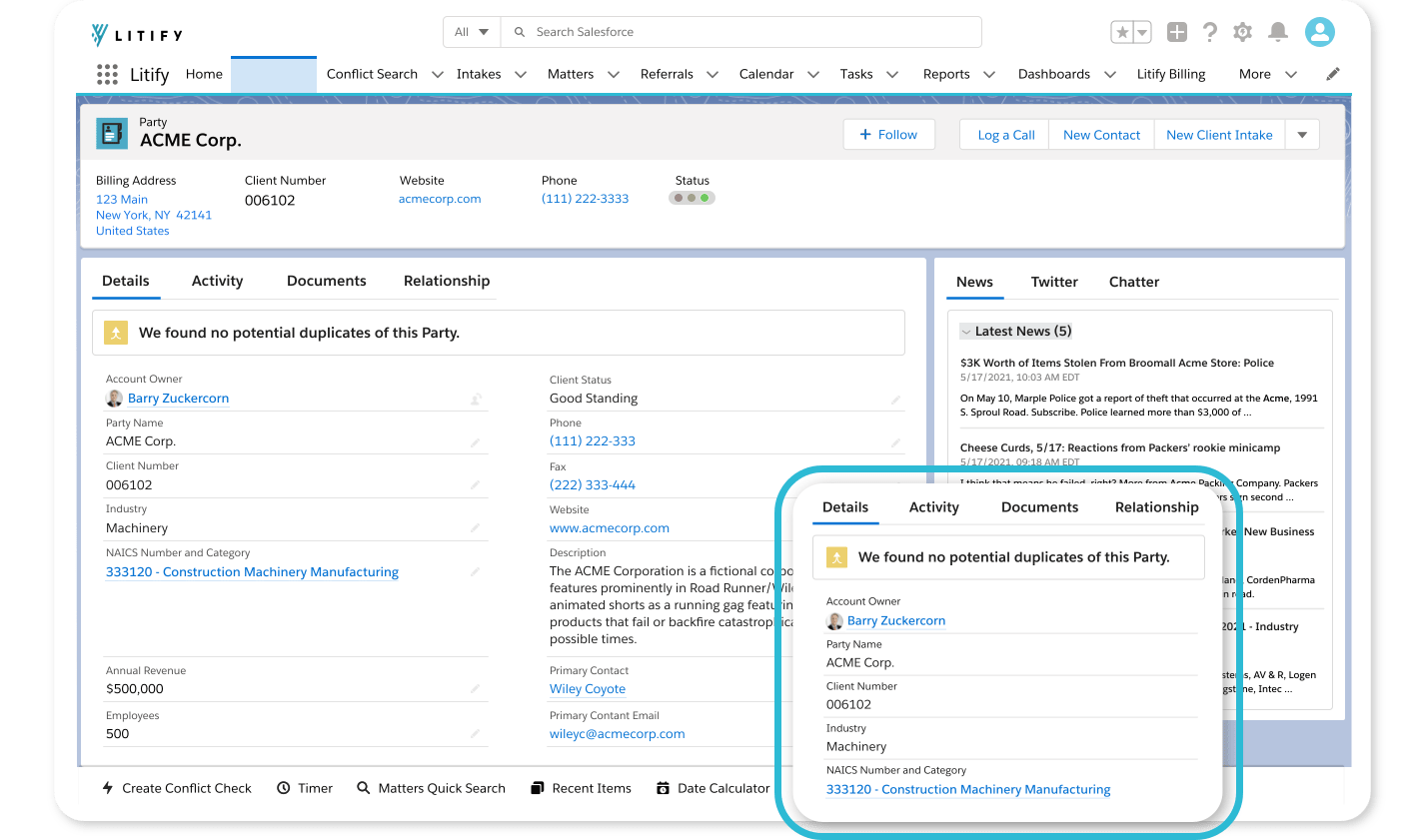The width and height of the screenshot is (1425, 840).
Task: Open more record actions dropdown arrow
Action: coord(1302,135)
